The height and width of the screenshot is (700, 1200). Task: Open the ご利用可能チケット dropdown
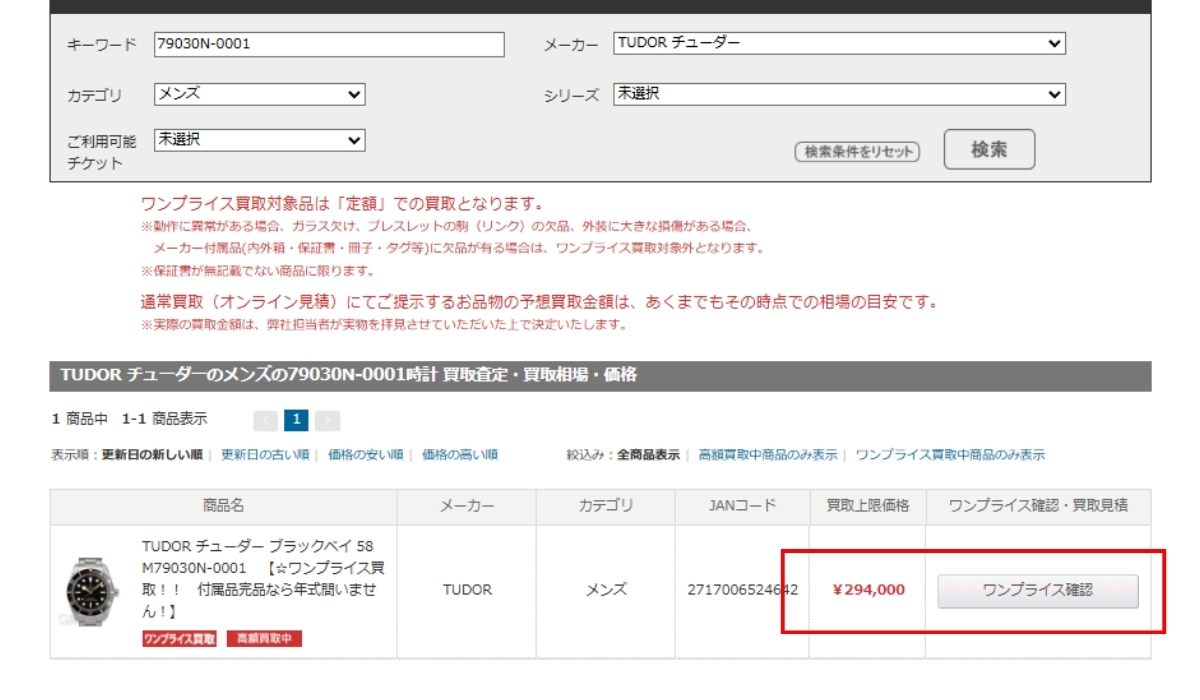click(x=260, y=141)
